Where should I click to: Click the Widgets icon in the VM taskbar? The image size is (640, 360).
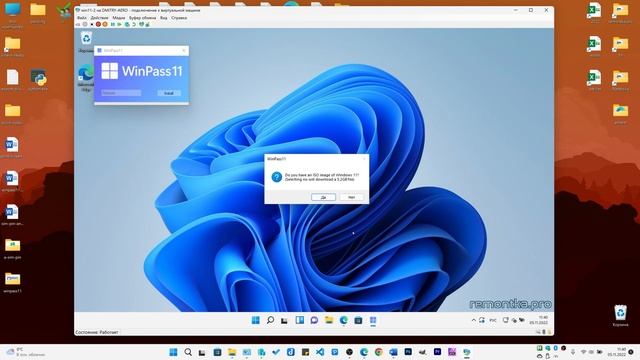pyautogui.click(x=299, y=320)
